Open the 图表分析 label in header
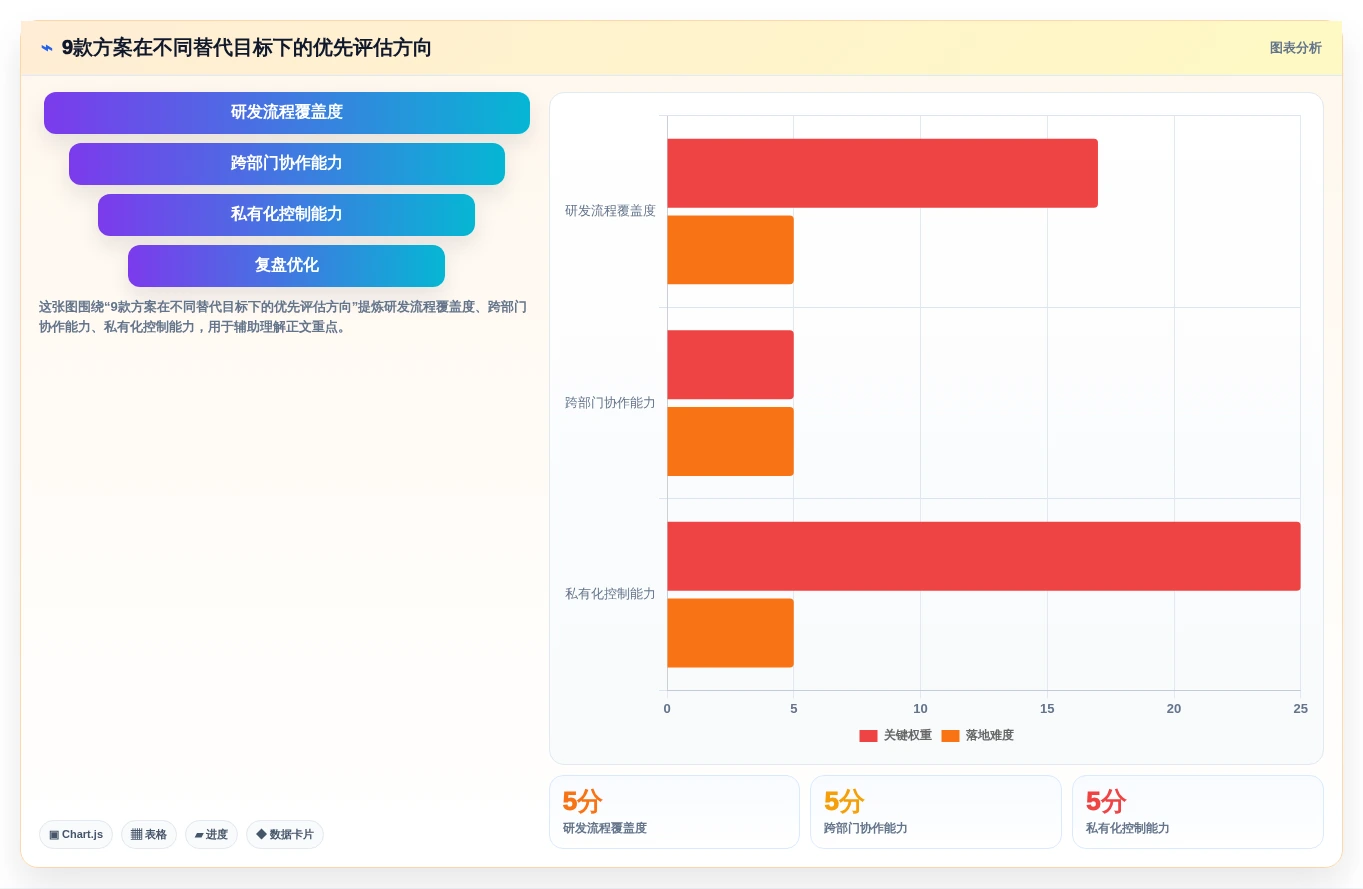 point(1295,48)
